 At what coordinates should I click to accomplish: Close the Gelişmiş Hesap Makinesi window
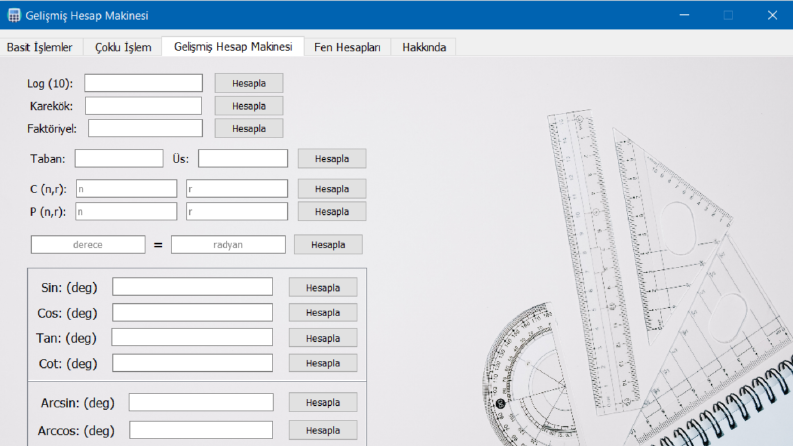pos(772,15)
